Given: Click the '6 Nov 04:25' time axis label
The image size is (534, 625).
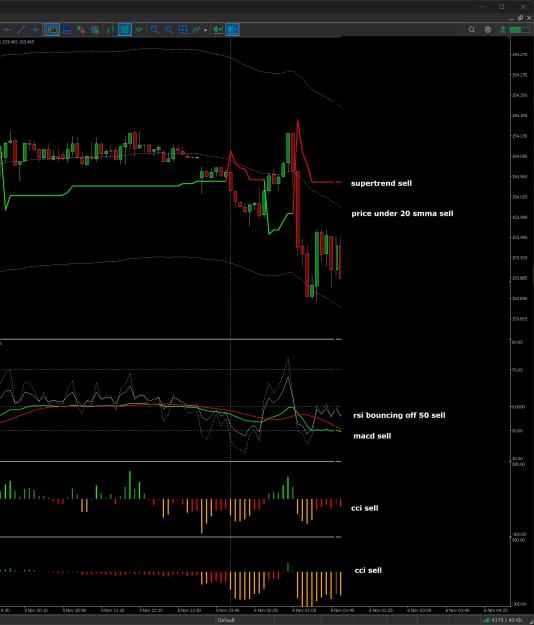Looking at the screenshot, I should 496,611.
